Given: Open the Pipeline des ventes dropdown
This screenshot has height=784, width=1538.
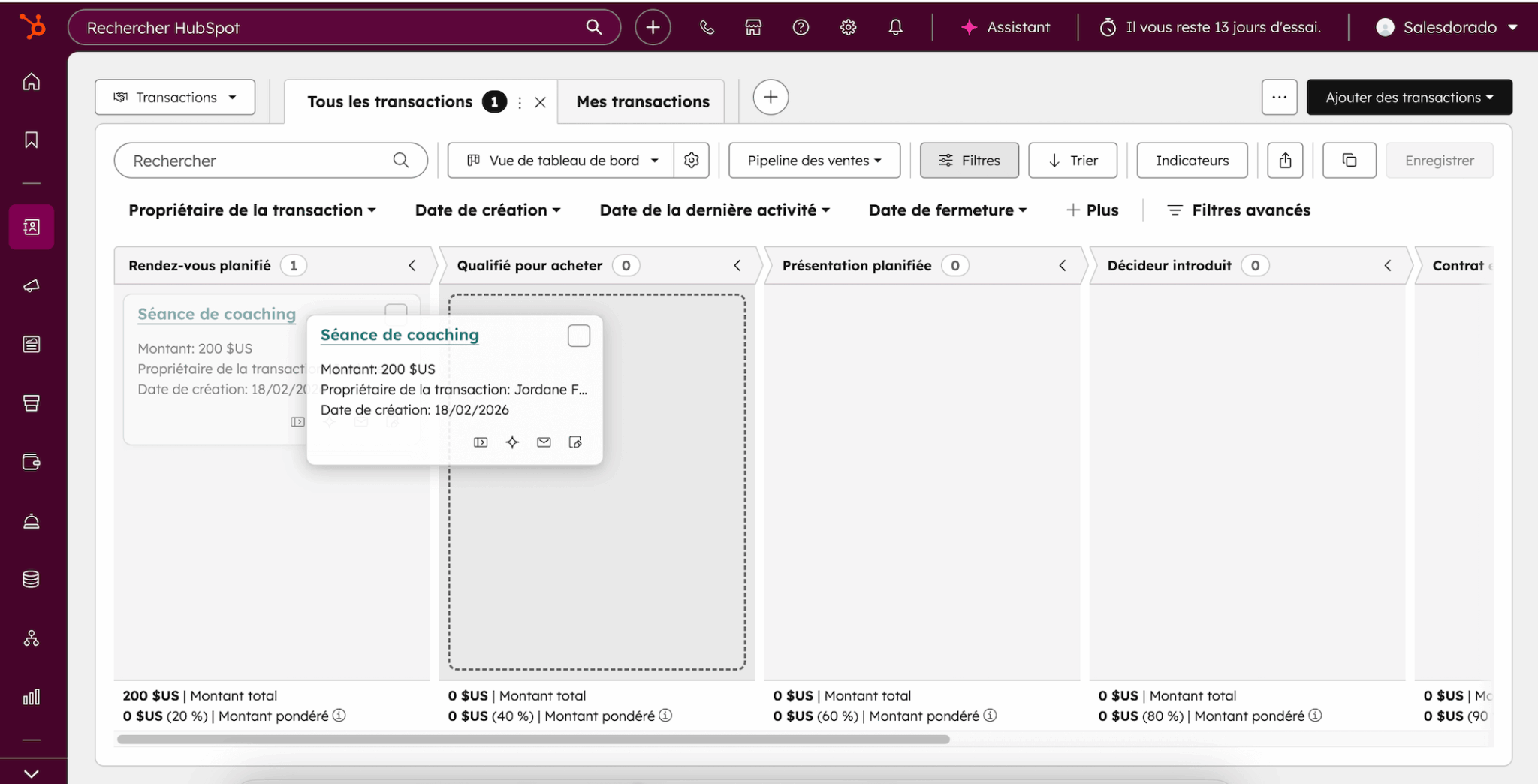Looking at the screenshot, I should coord(814,161).
